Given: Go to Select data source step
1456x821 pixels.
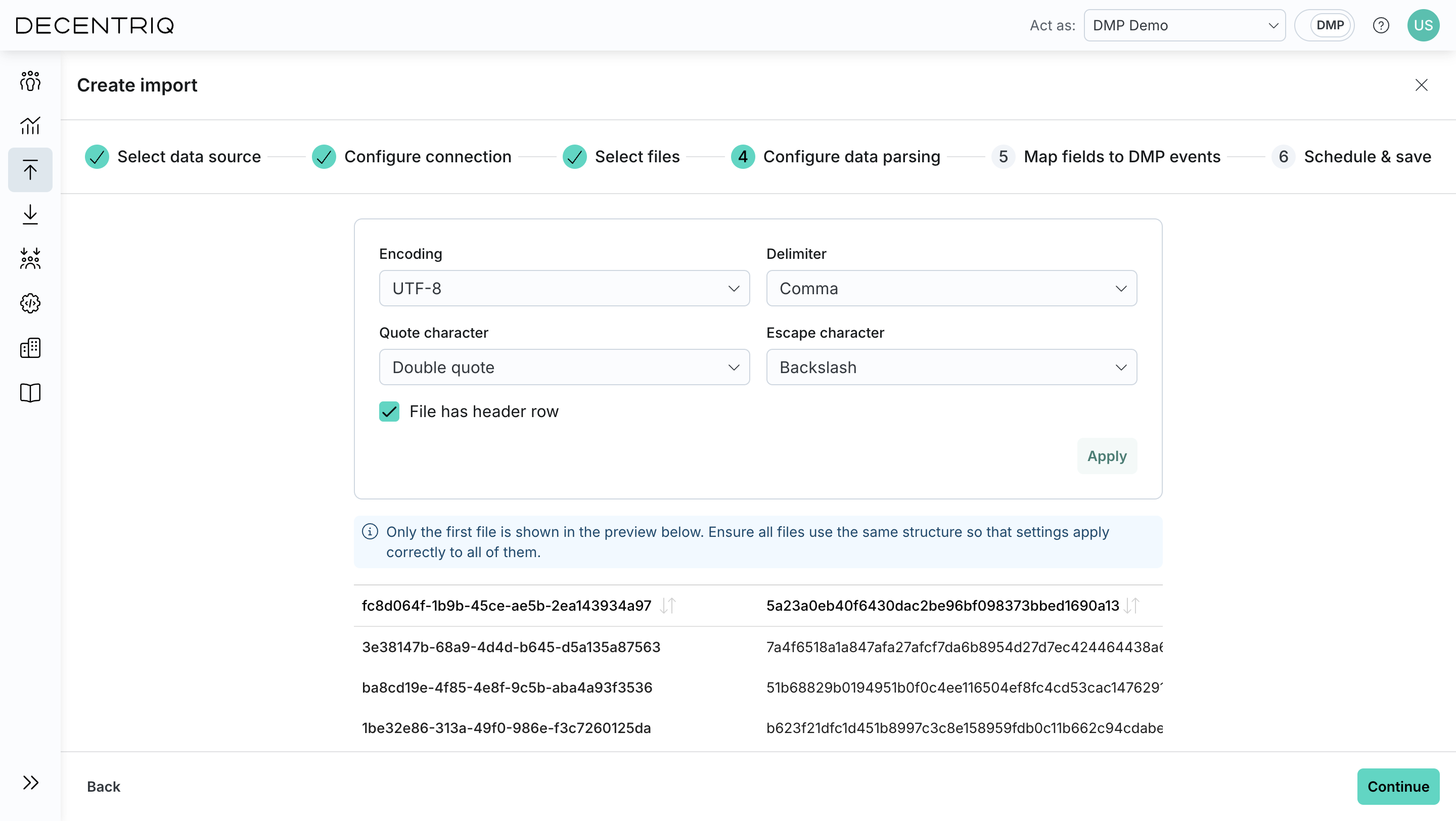Looking at the screenshot, I should [172, 157].
